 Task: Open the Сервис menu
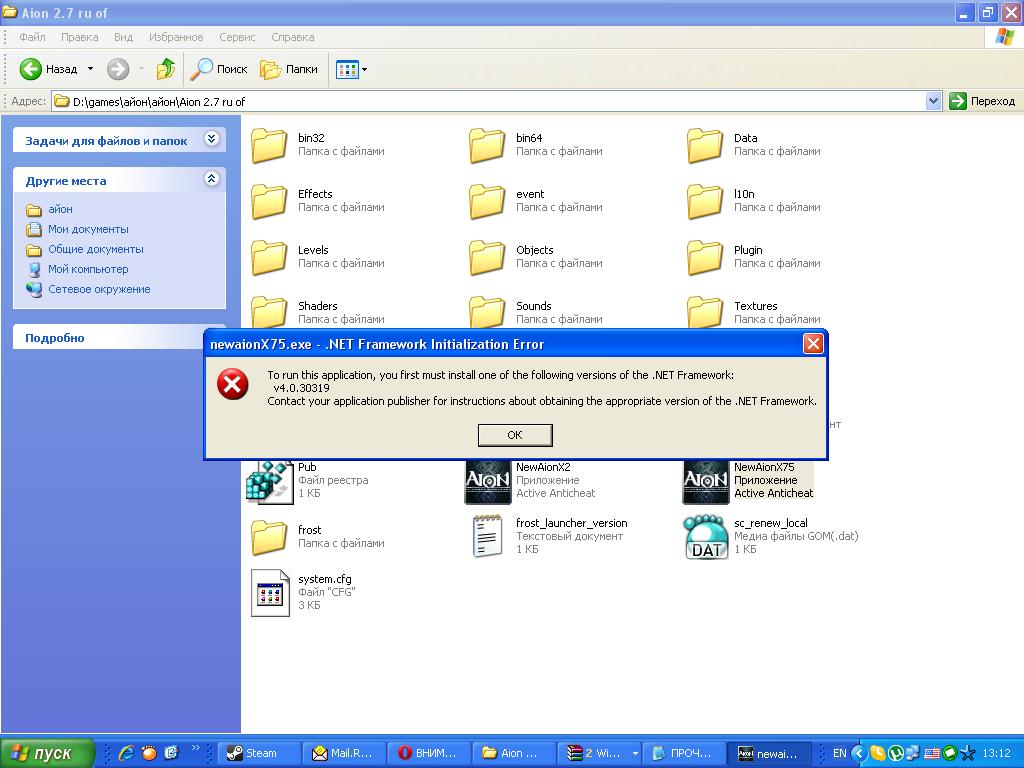click(x=237, y=37)
